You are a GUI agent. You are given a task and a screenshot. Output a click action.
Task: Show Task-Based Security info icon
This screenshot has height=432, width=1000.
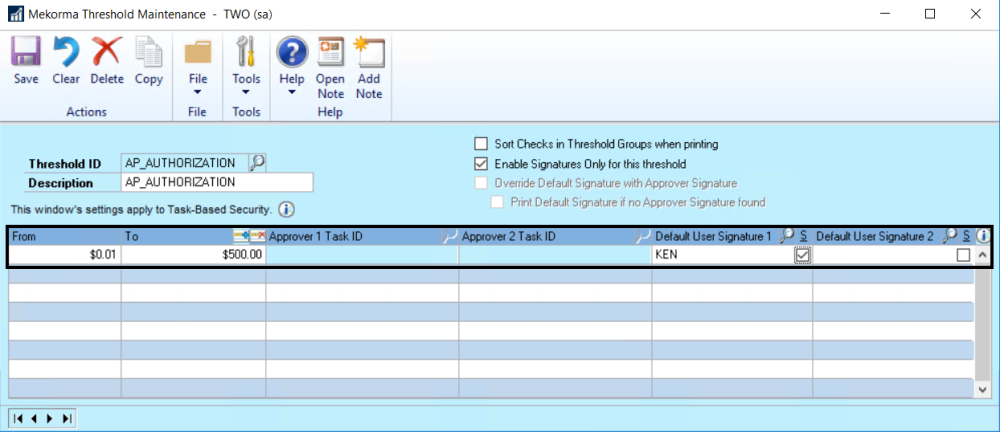point(286,209)
